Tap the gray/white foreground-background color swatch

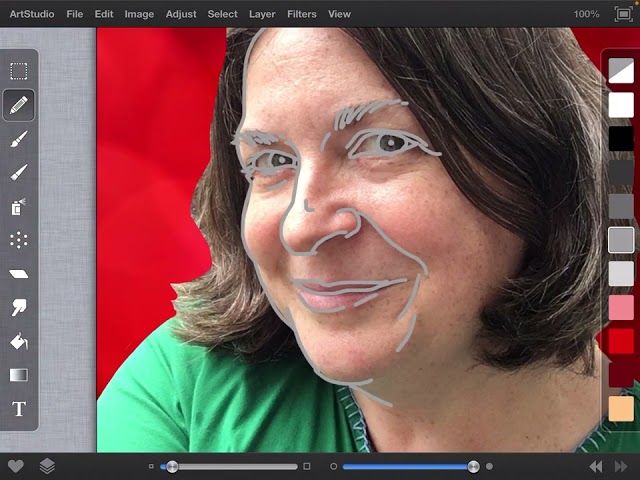click(x=621, y=71)
